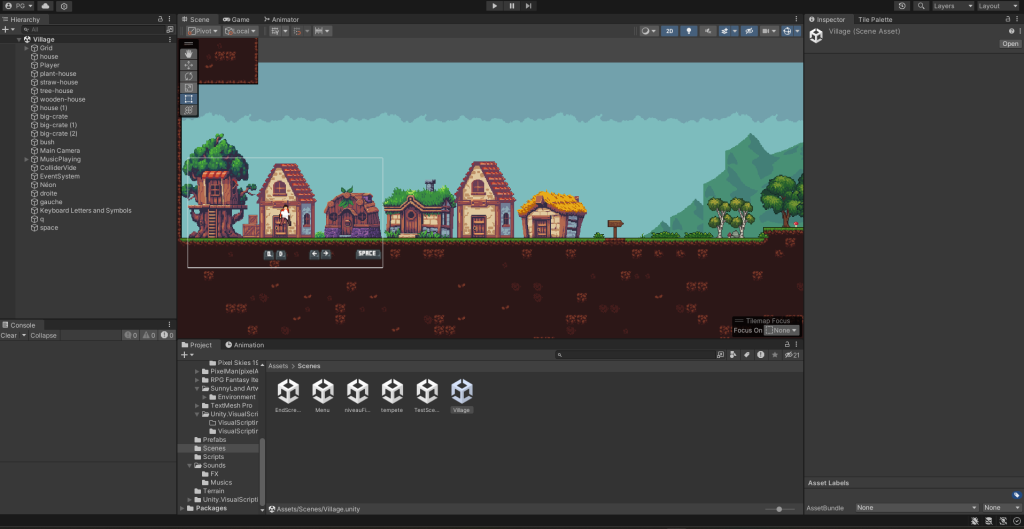Toggle 2D mode in Scene view

click(x=669, y=31)
